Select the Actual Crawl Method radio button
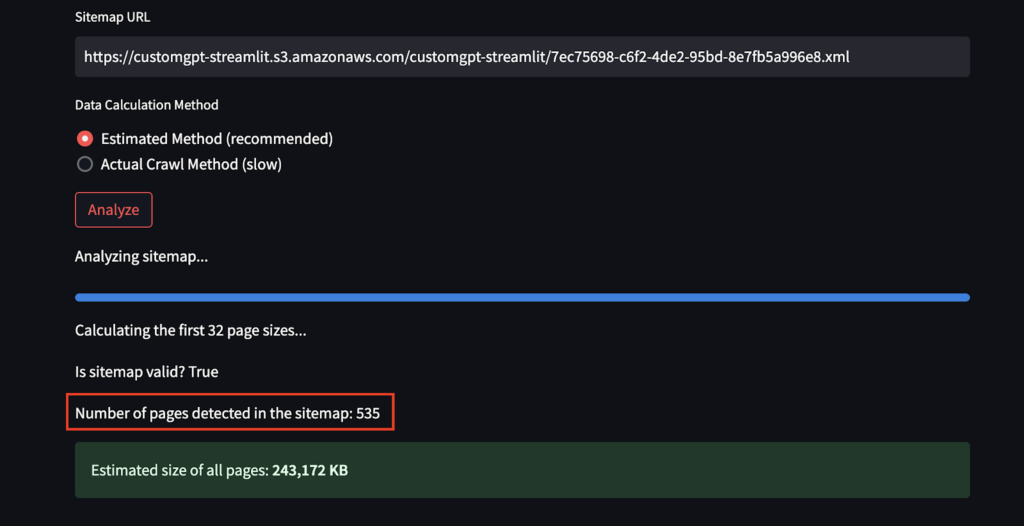 [x=85, y=164]
